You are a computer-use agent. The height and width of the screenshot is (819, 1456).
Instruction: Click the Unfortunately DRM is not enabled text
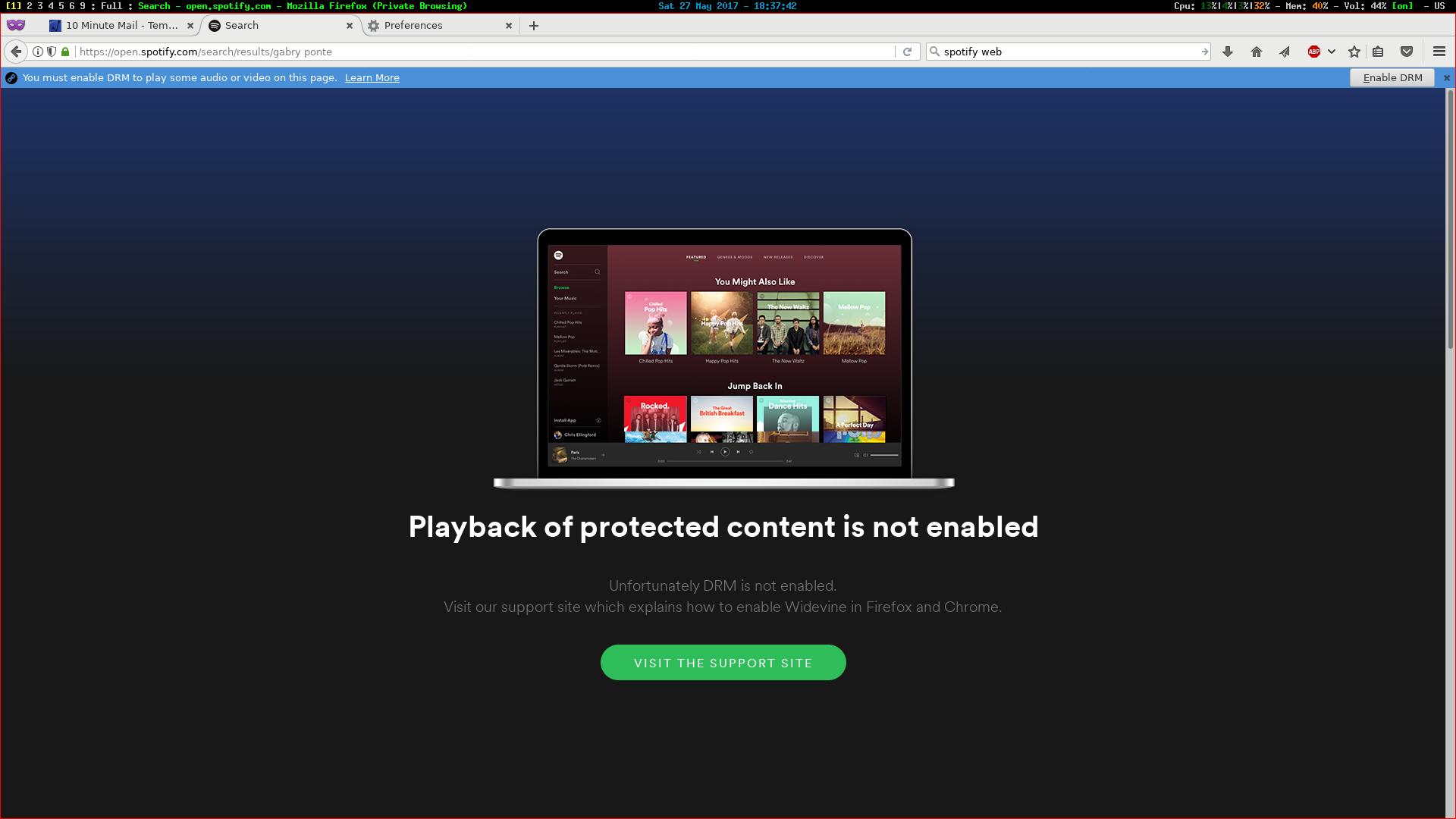[x=723, y=585]
